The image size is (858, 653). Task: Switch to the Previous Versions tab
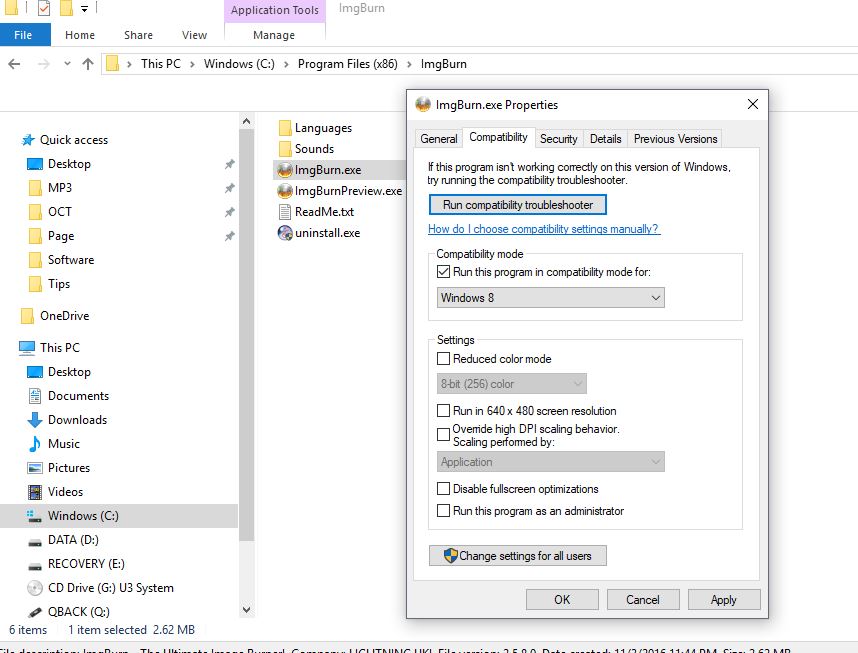pyautogui.click(x=675, y=138)
